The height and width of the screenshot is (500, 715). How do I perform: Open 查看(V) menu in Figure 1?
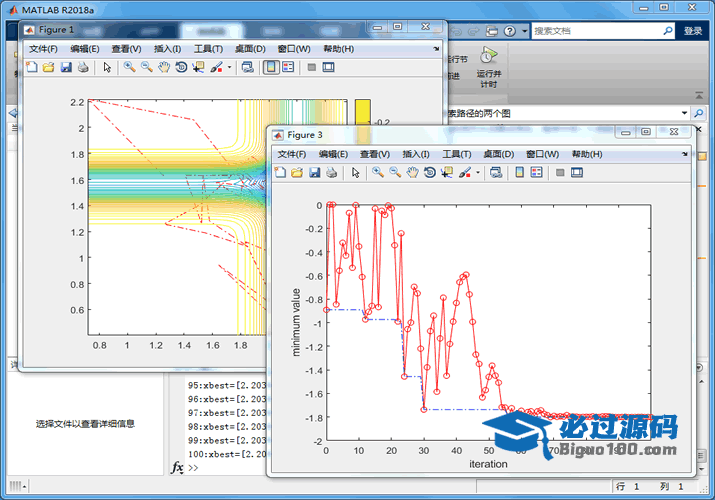coord(126,49)
